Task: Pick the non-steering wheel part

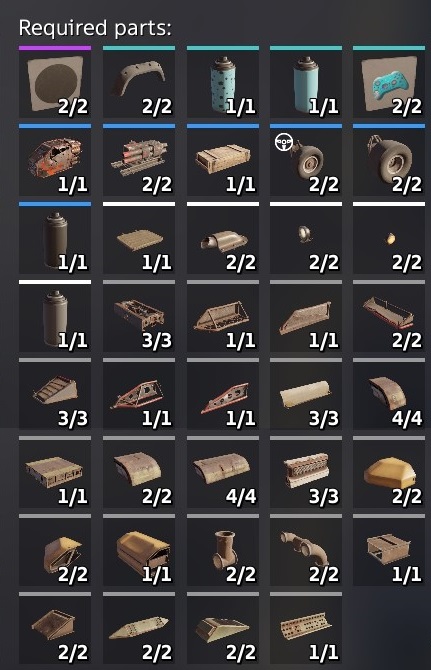Action: [x=389, y=160]
